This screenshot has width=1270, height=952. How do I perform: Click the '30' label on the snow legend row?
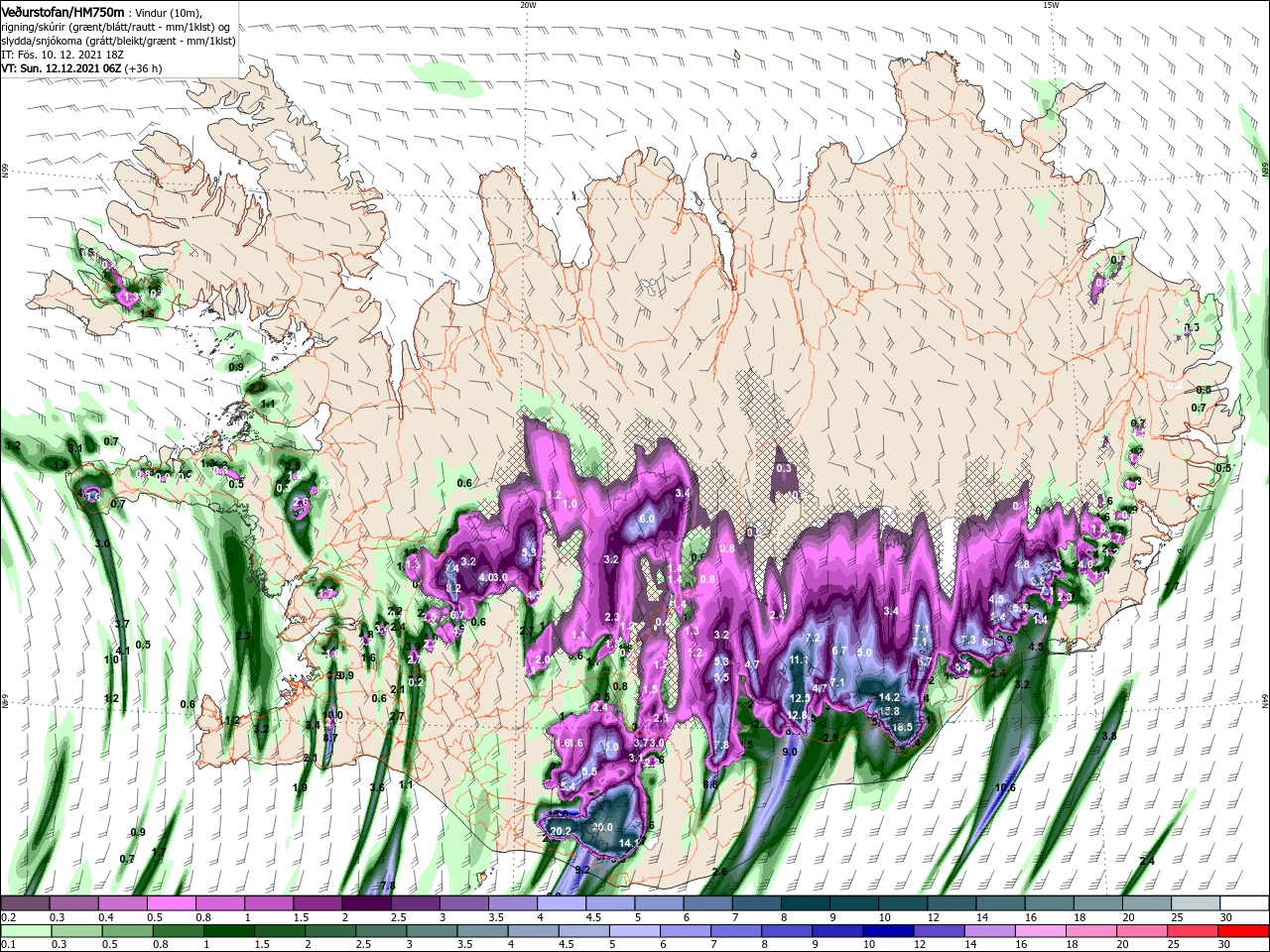[1225, 917]
